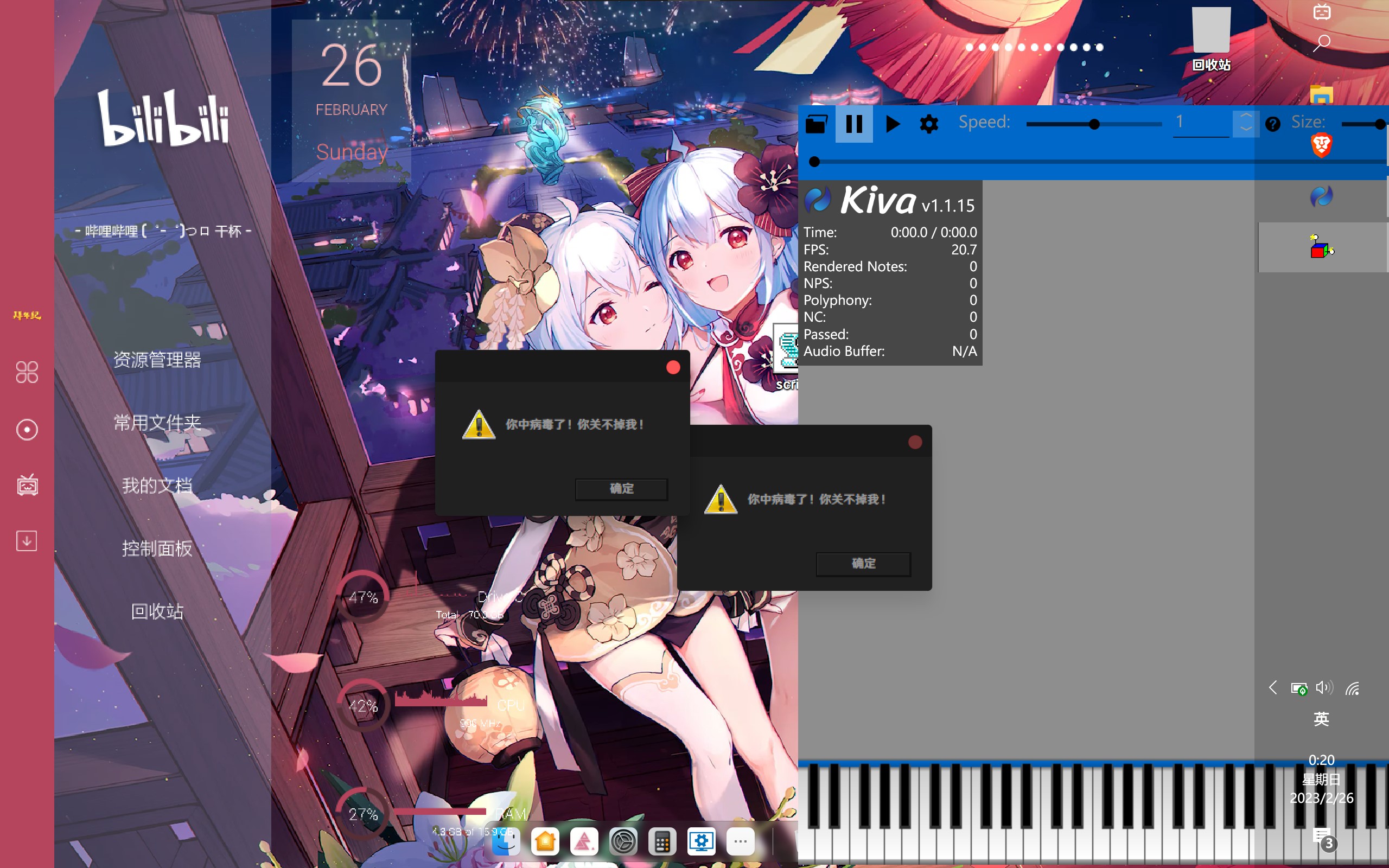Open the orange Home icon in the dock
This screenshot has width=1389, height=868.
coord(545,842)
